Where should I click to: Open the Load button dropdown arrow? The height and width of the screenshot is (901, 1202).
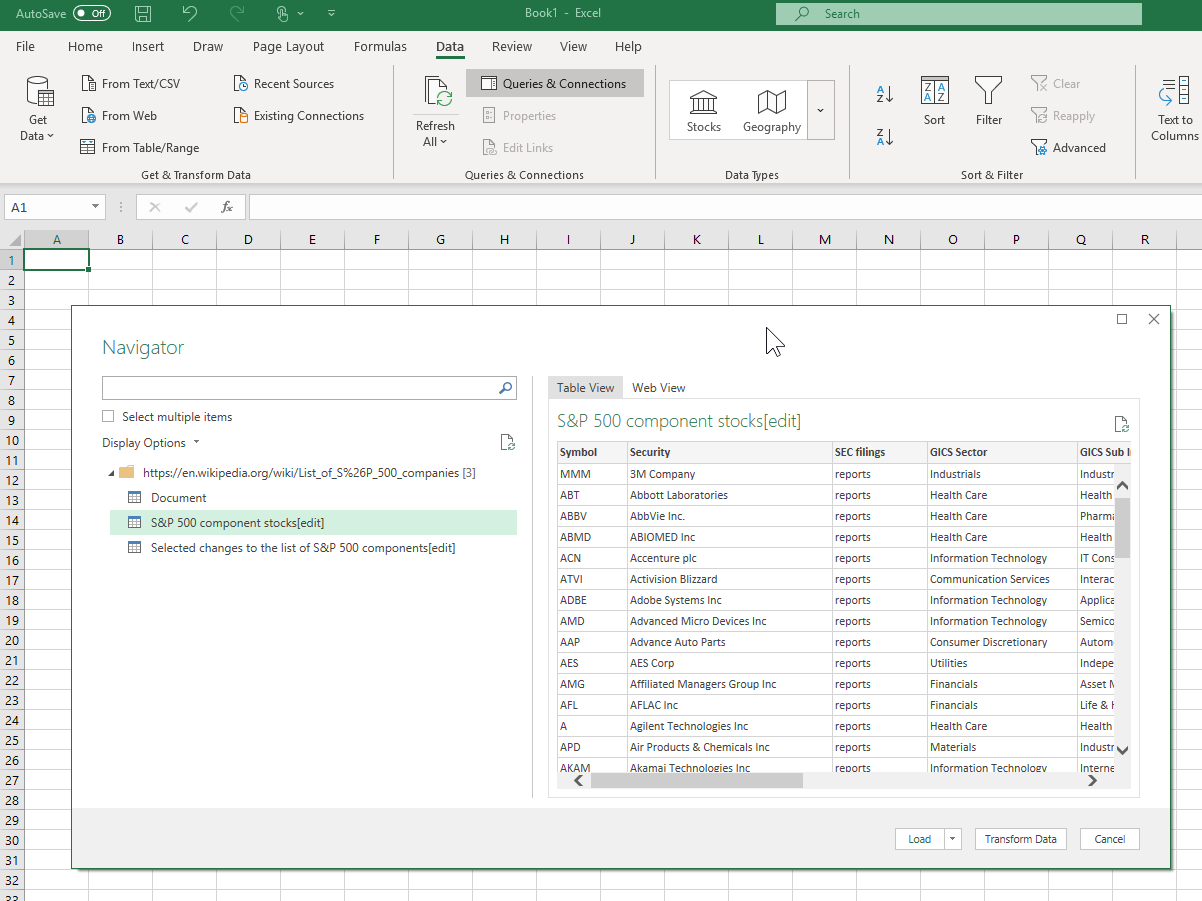click(x=953, y=839)
